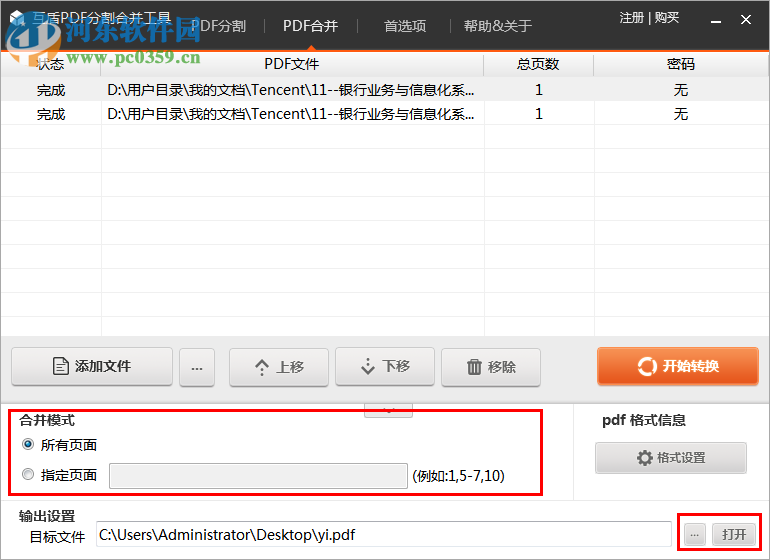Viewport: 770px width, 560px height.
Task: Click page count 1 in first row
Action: [539, 90]
